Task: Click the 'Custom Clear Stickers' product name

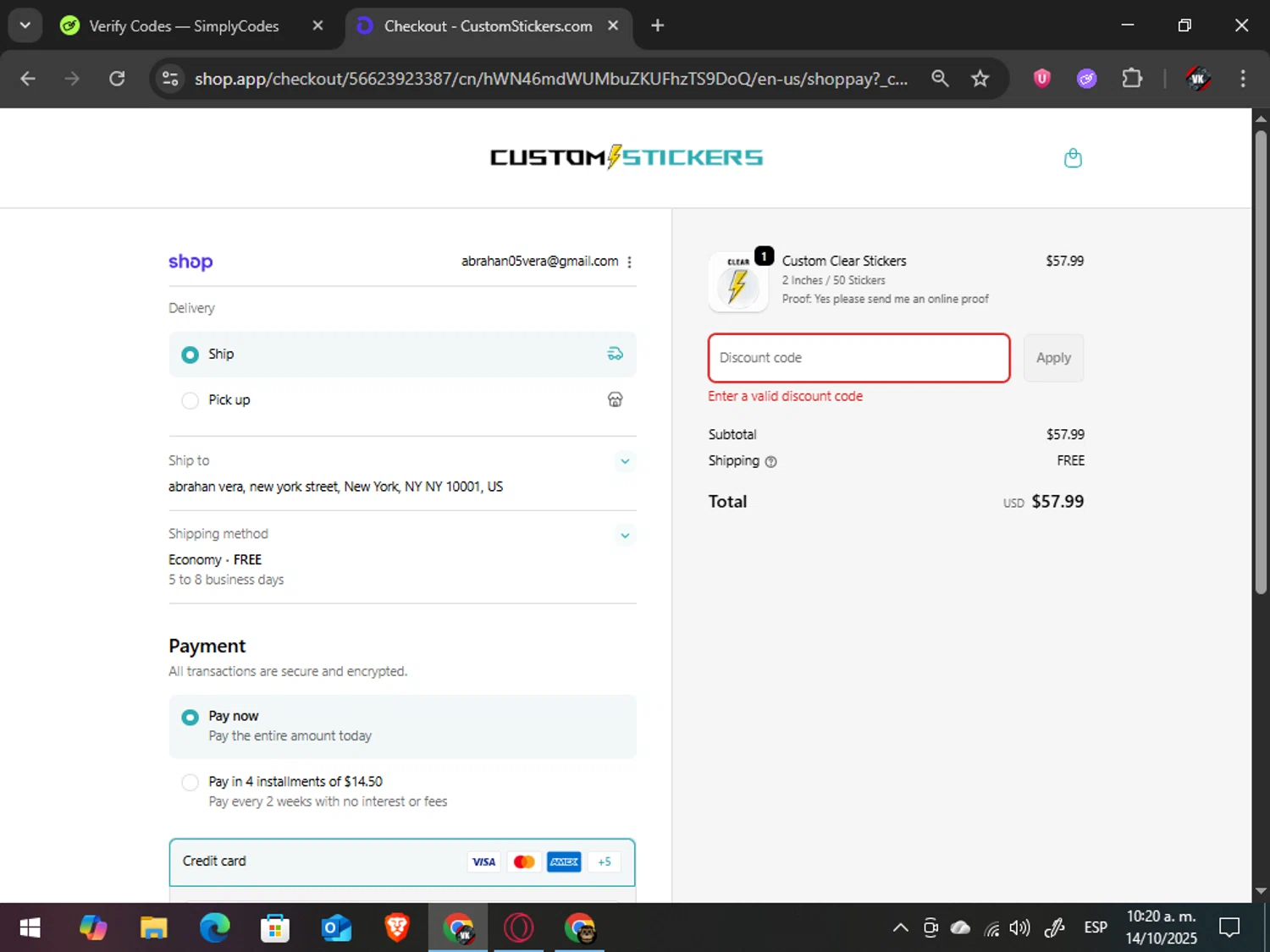Action: [844, 261]
